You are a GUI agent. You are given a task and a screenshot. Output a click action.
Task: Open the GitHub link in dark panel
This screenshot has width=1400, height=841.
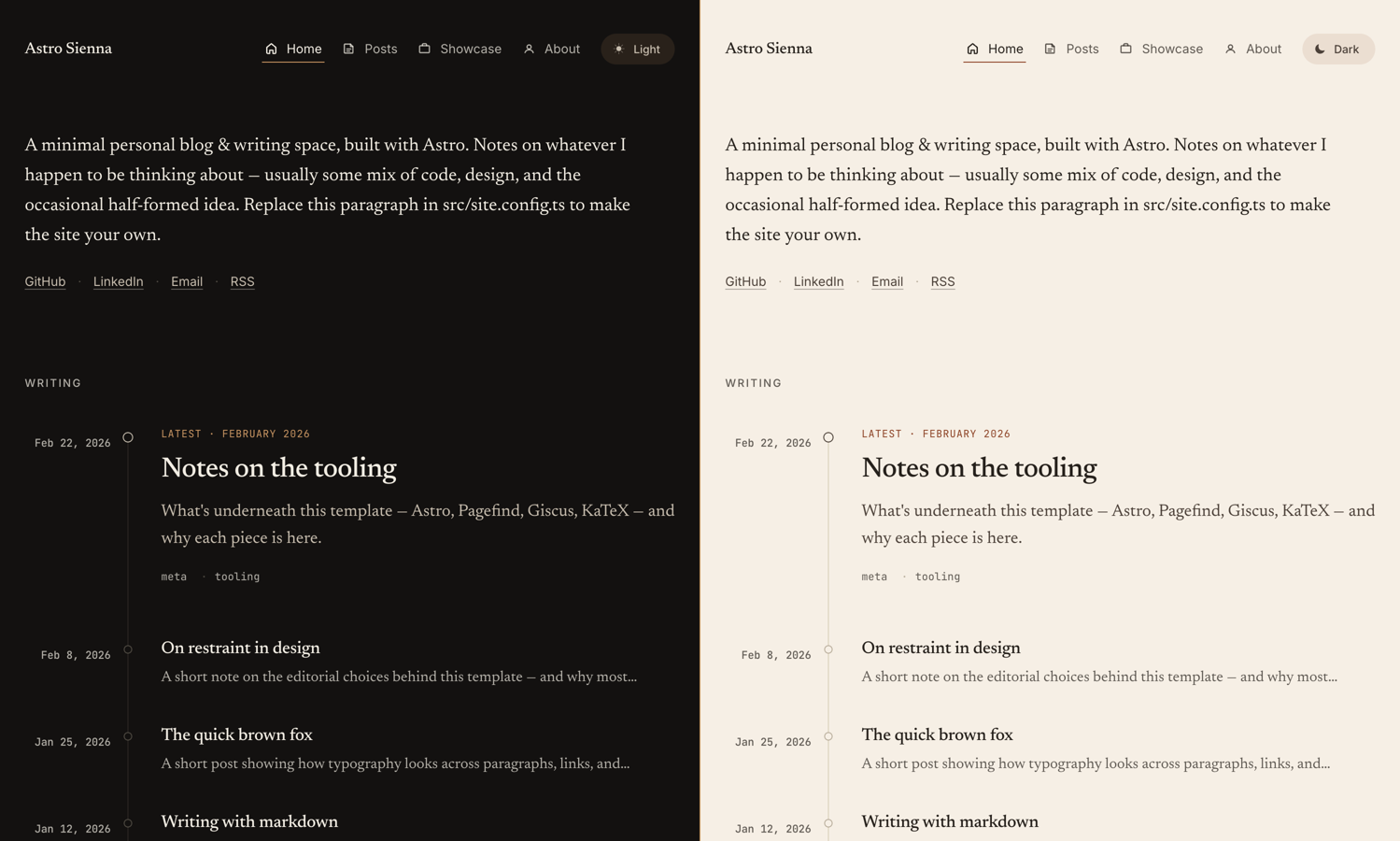45,281
